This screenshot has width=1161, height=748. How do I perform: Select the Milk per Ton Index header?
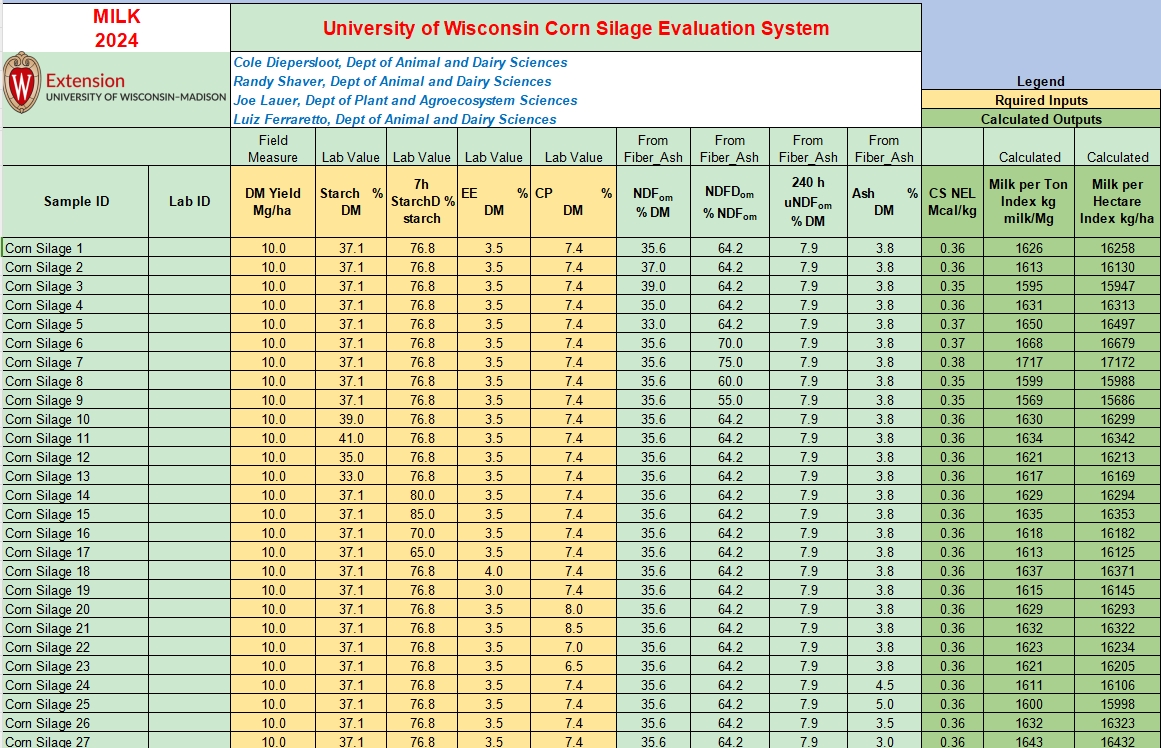(x=1028, y=201)
